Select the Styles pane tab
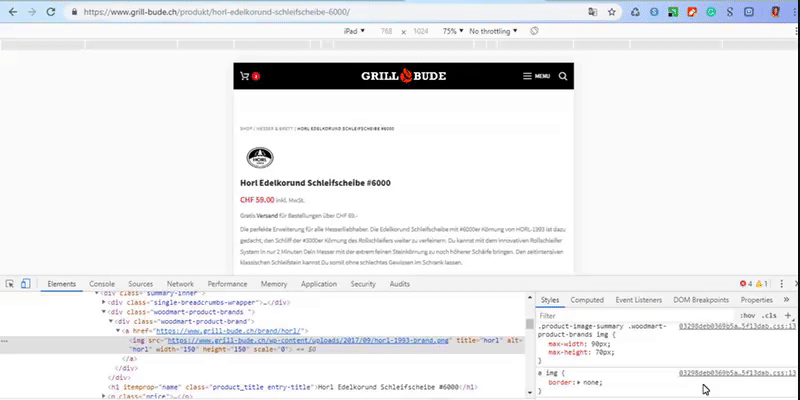This screenshot has width=800, height=400. click(550, 300)
